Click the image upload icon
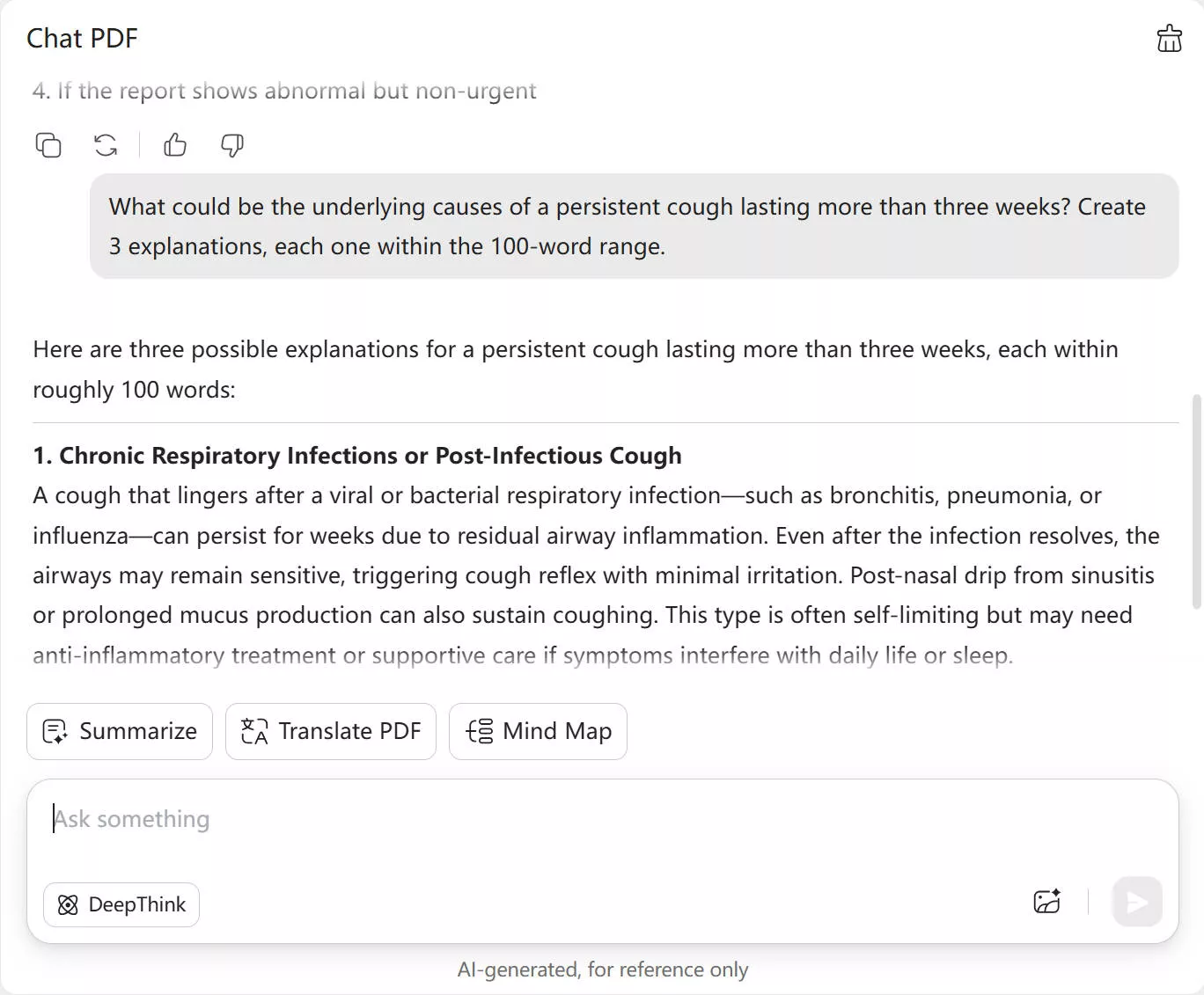Screen dimensions: 1204x995 1046,902
